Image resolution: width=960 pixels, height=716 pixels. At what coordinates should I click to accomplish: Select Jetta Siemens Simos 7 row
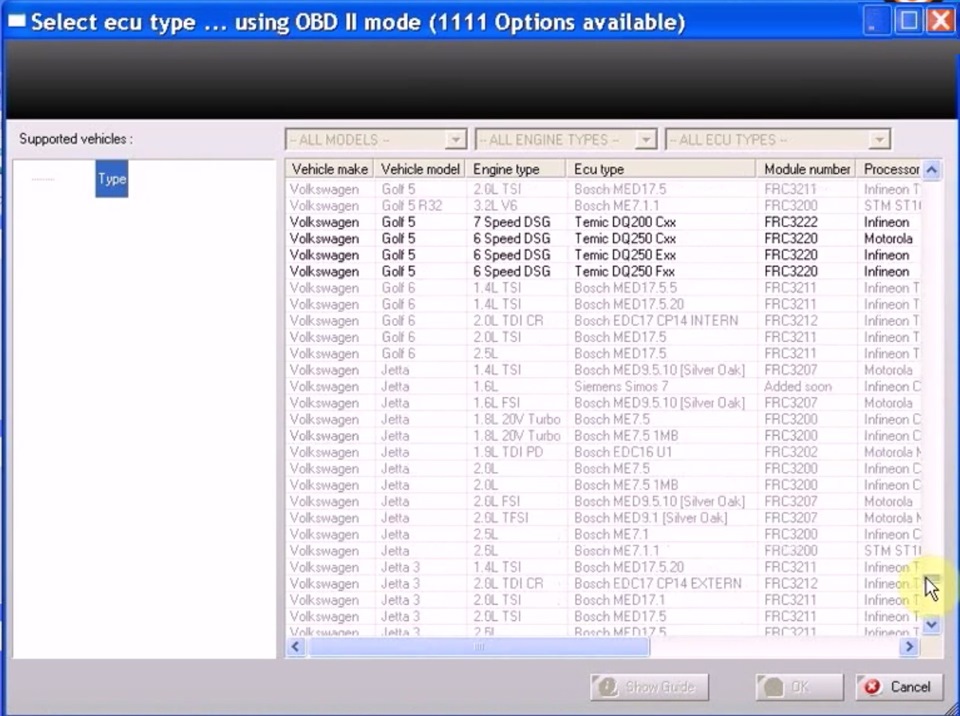603,386
